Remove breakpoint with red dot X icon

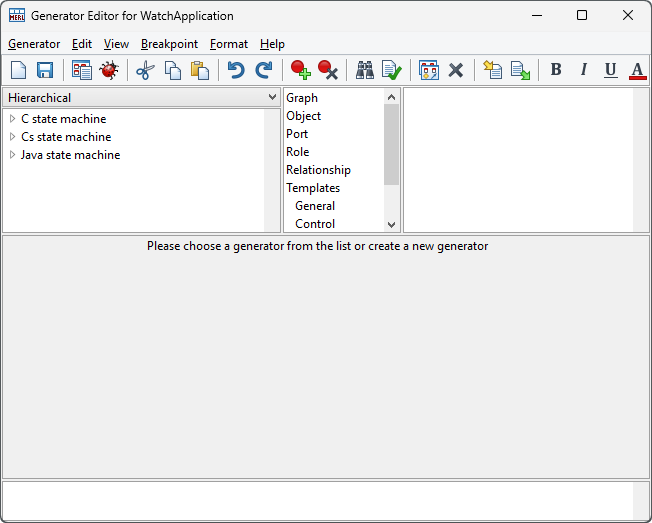coord(328,70)
